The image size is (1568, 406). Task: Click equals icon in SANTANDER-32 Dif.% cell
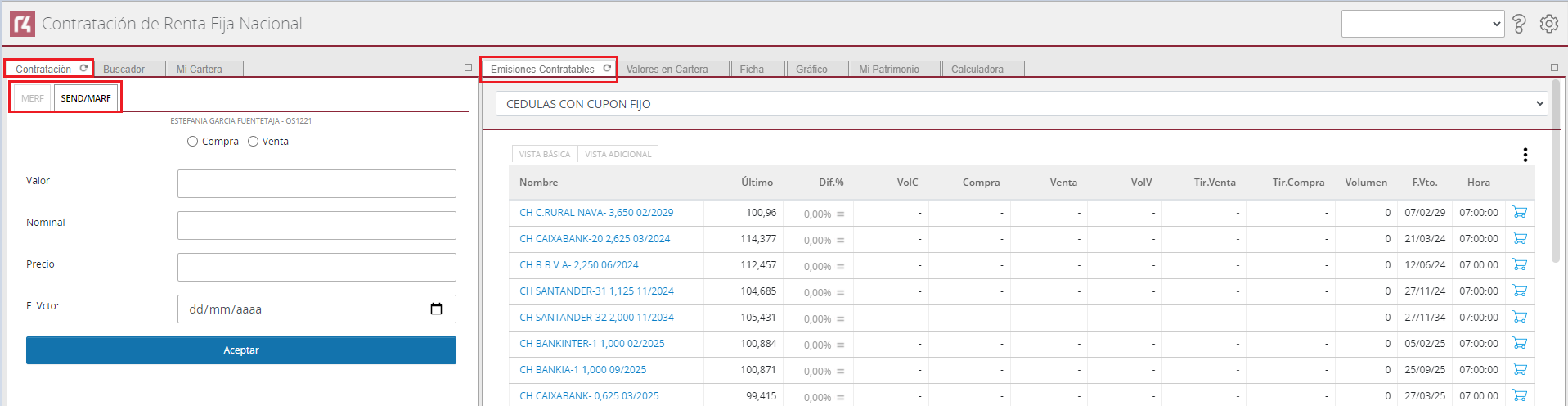(x=840, y=319)
